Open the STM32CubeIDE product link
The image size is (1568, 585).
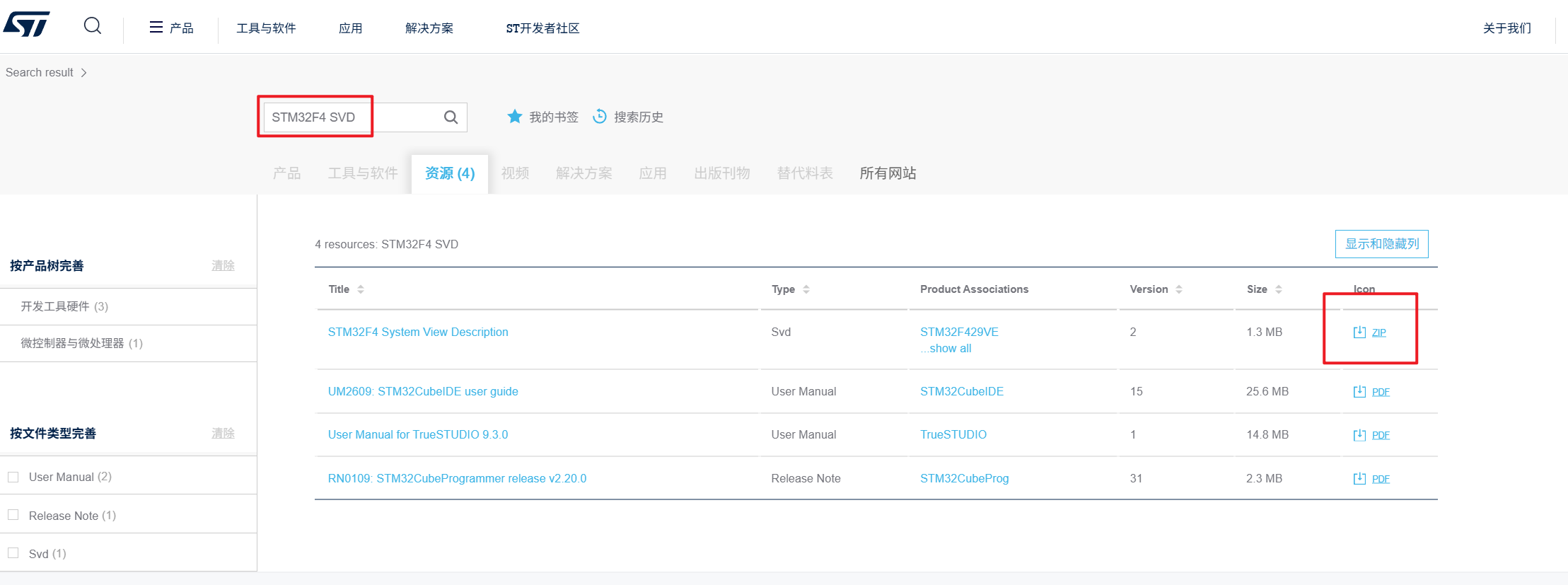click(962, 391)
